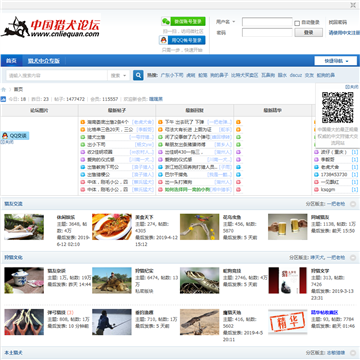360x360 pixels.
Task: Open the flying eagle thumbnail
Action: [x=200, y=322]
